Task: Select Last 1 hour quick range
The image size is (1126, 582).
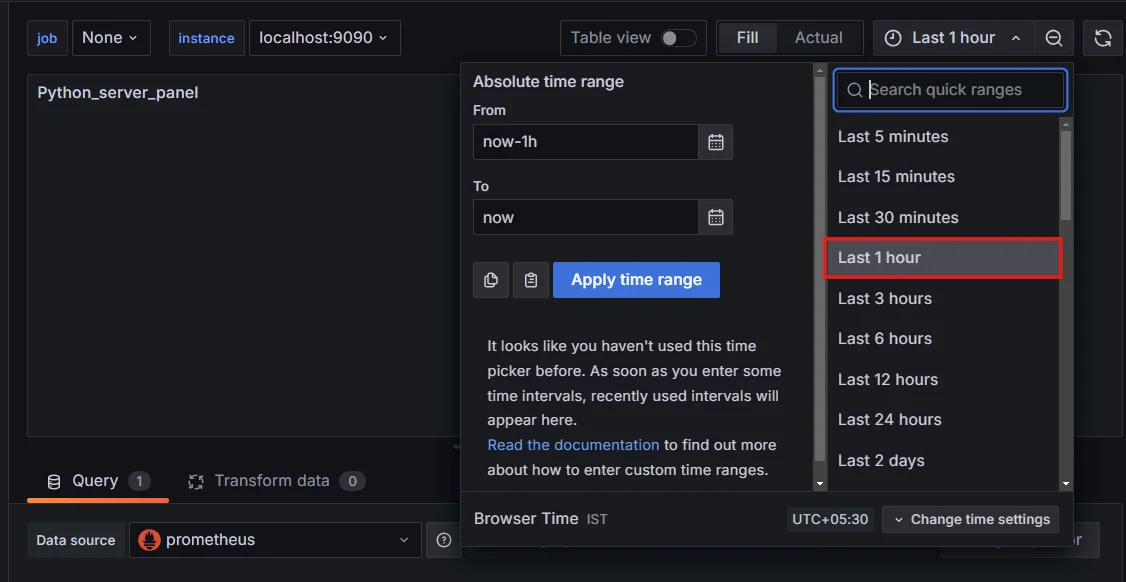Action: [943, 257]
